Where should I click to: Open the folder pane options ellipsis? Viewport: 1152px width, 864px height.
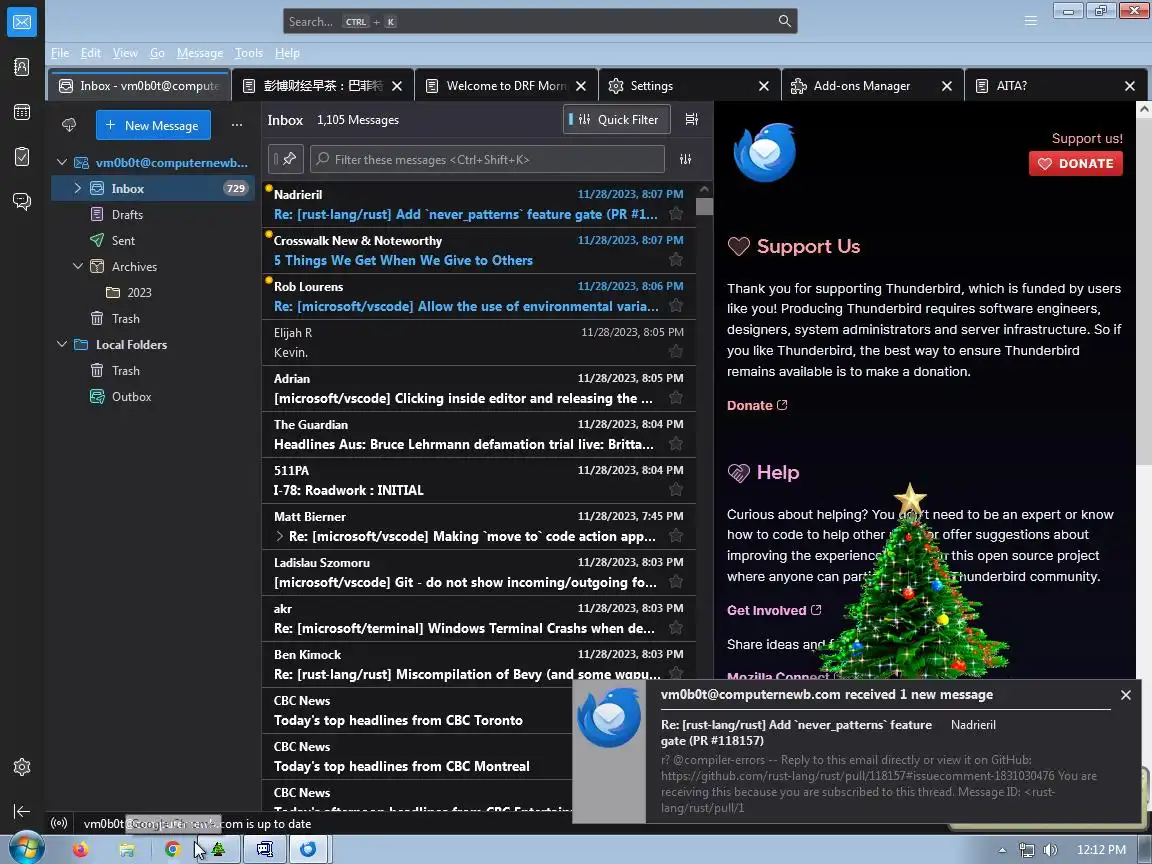(x=237, y=125)
